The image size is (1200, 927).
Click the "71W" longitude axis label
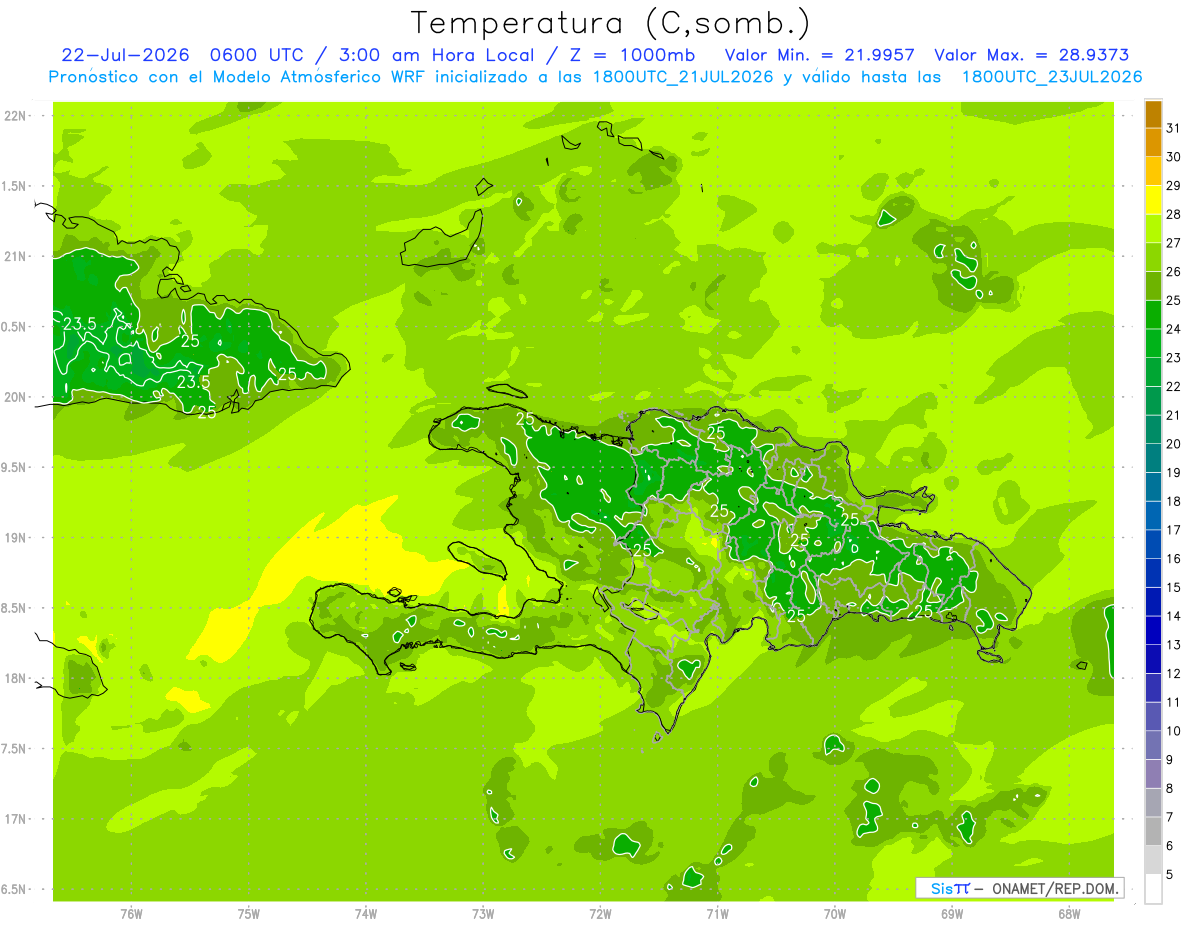click(717, 913)
